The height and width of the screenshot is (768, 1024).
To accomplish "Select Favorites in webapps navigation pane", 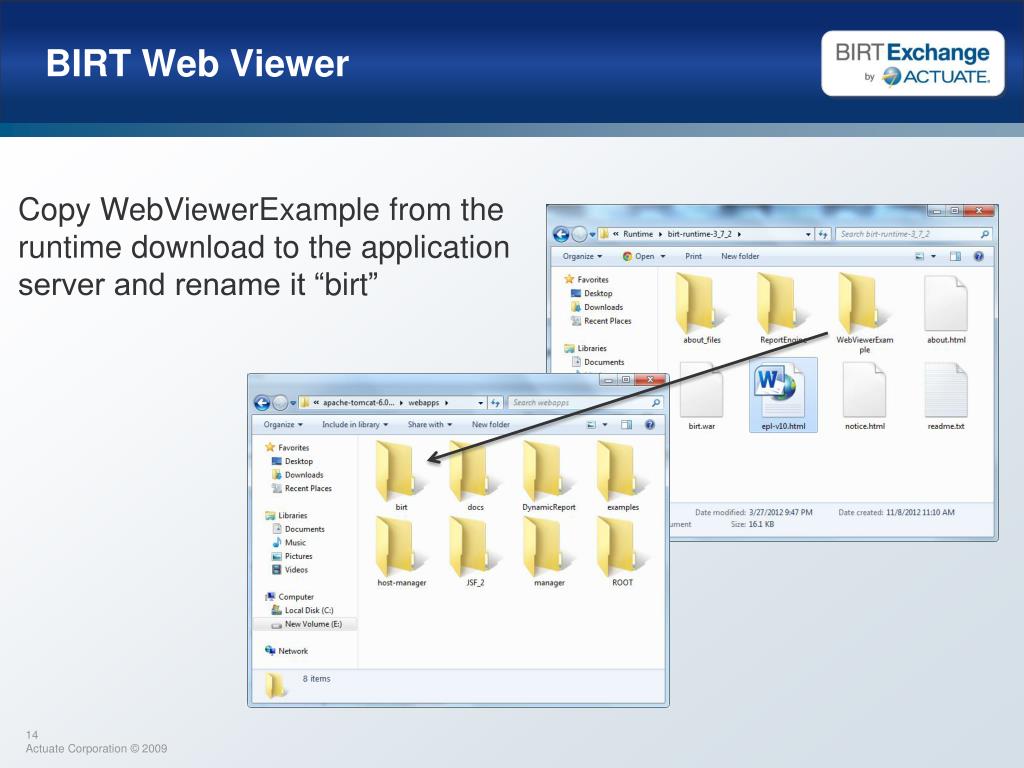I will pos(287,447).
